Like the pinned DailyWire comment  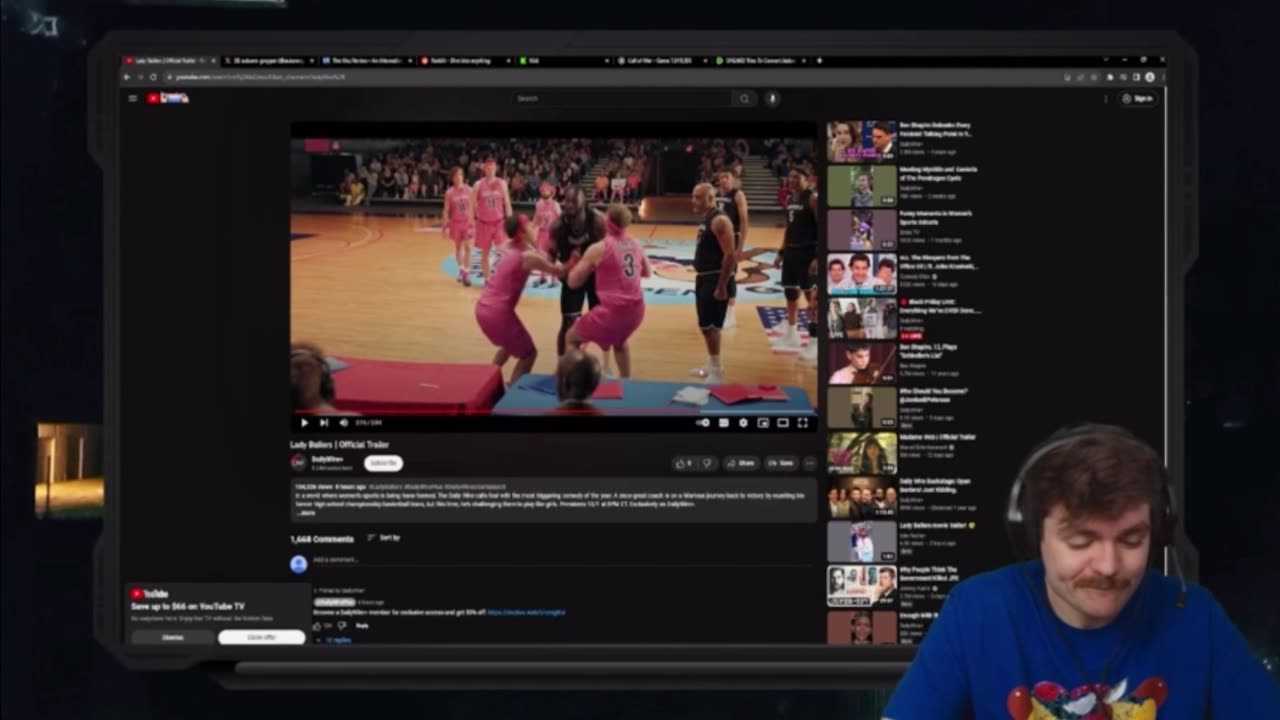point(318,625)
